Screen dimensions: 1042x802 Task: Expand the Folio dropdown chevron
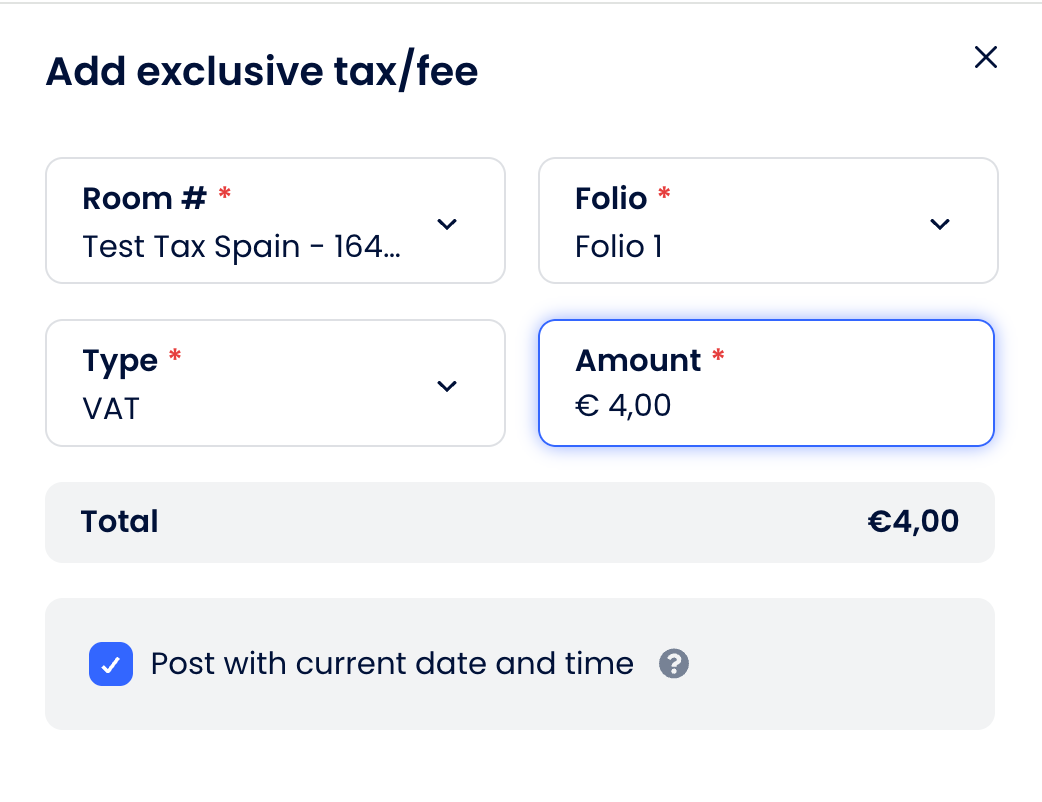pos(940,224)
